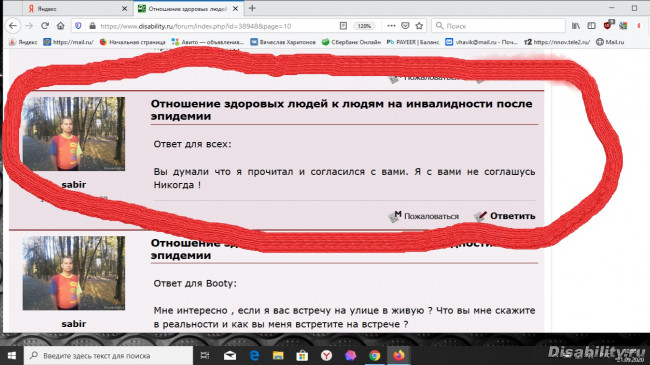Viewport: 650px width, 365px height.
Task: Open the Авито bookmark
Action: [208, 42]
